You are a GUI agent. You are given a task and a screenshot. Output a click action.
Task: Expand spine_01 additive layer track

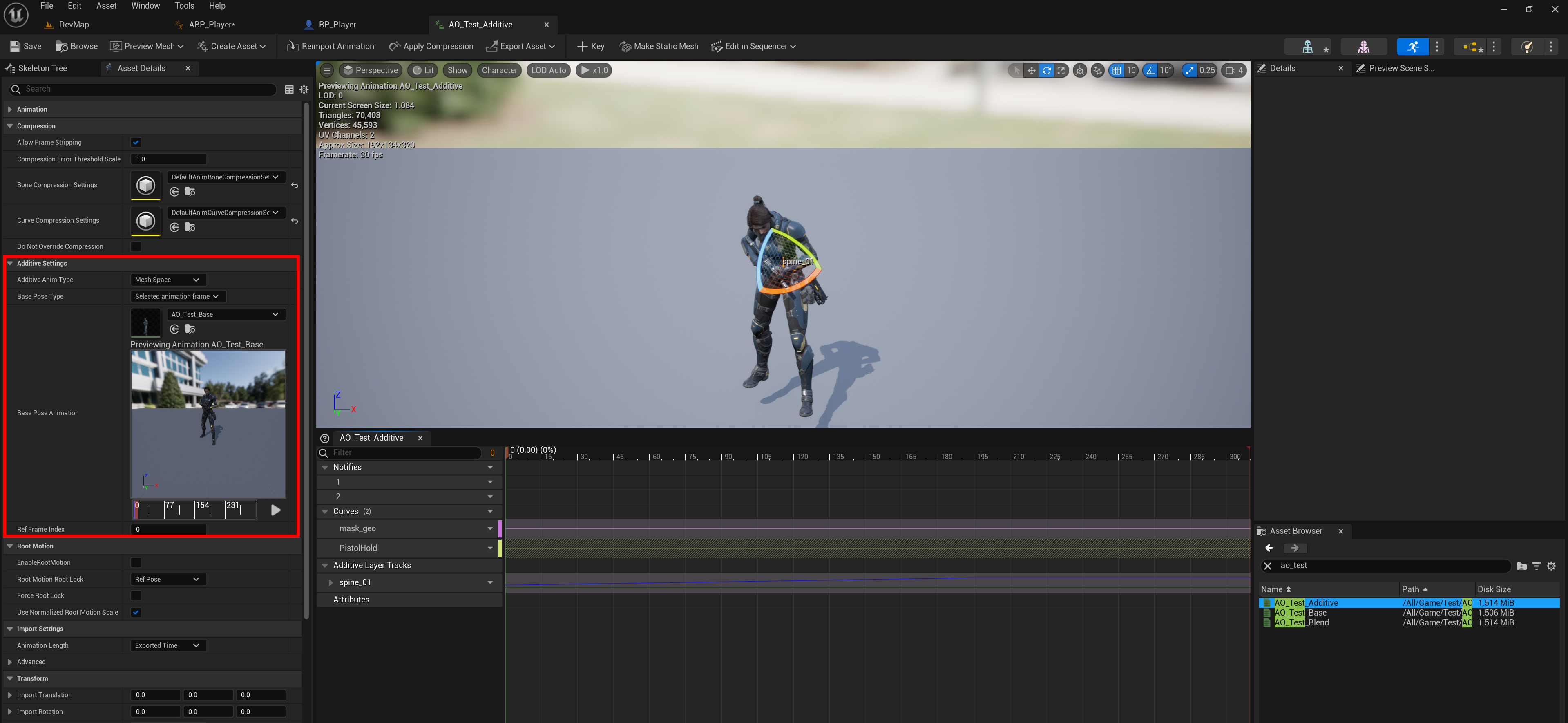(331, 584)
